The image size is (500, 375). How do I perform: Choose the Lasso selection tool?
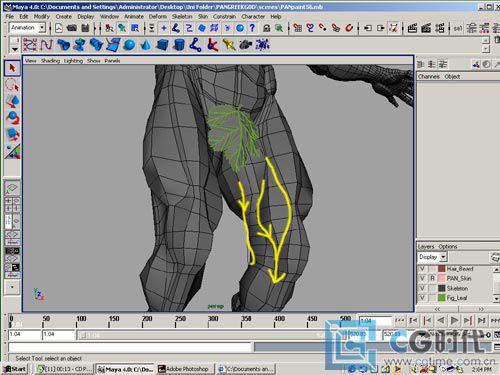tap(13, 85)
